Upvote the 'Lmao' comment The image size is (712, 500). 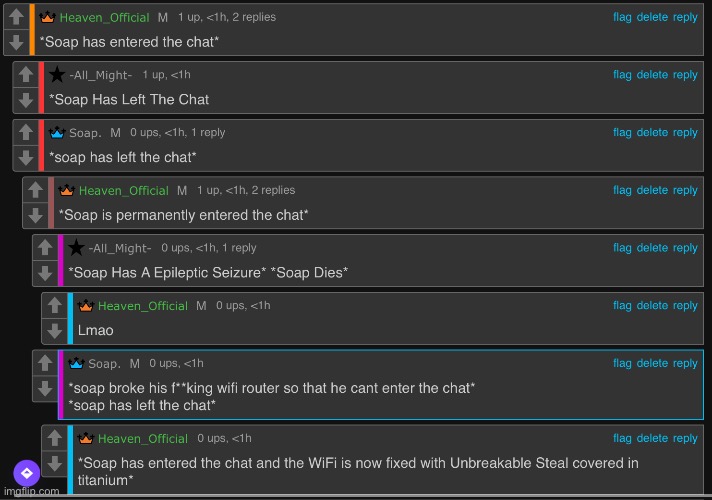click(54, 305)
